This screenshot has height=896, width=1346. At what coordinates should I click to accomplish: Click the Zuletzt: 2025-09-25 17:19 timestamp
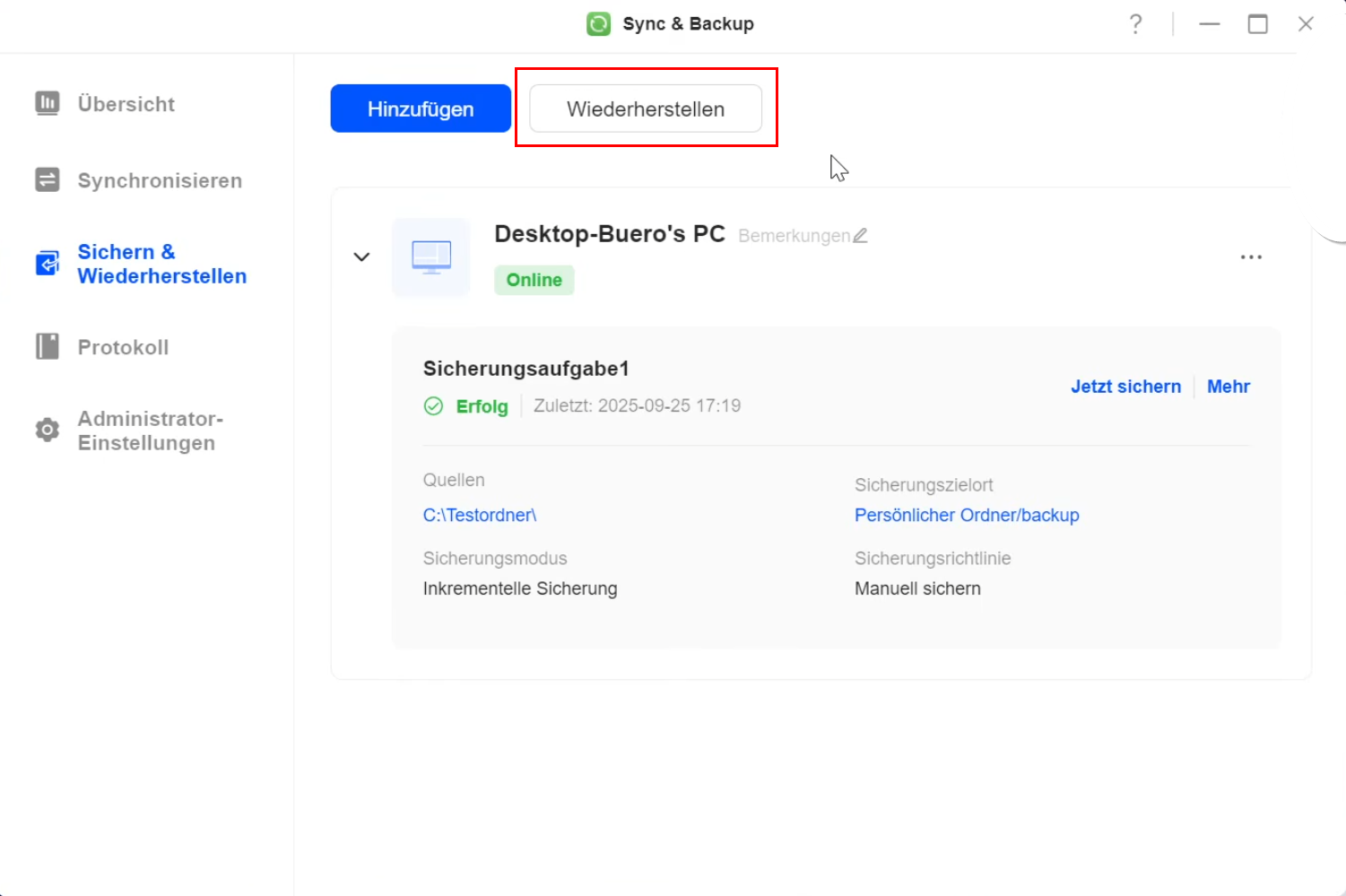(638, 405)
